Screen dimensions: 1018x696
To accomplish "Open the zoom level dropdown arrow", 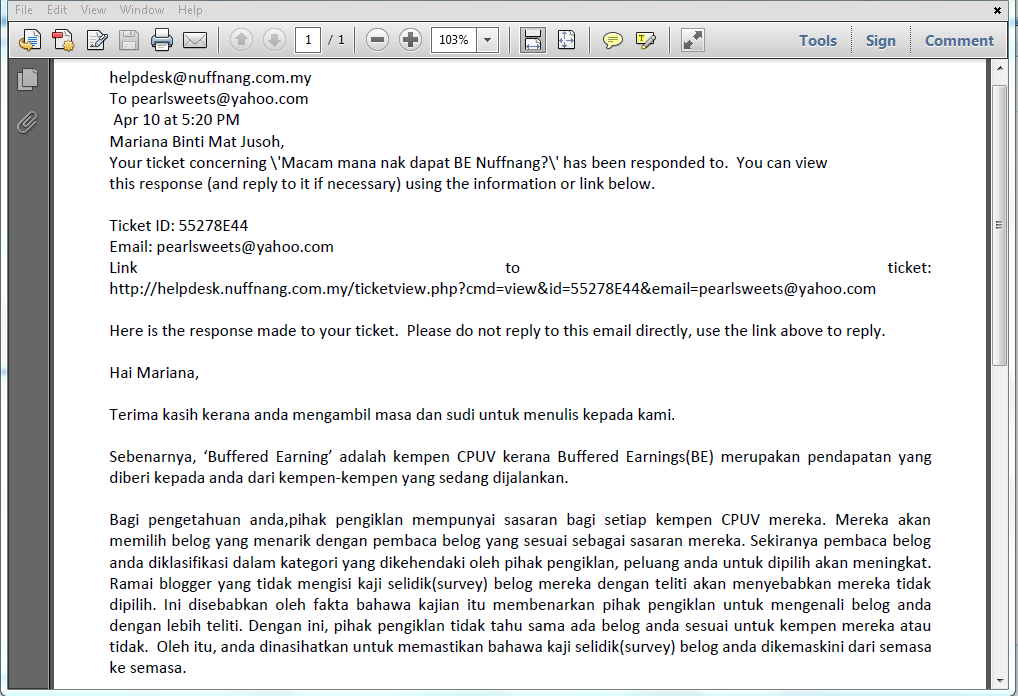I will pyautogui.click(x=488, y=40).
